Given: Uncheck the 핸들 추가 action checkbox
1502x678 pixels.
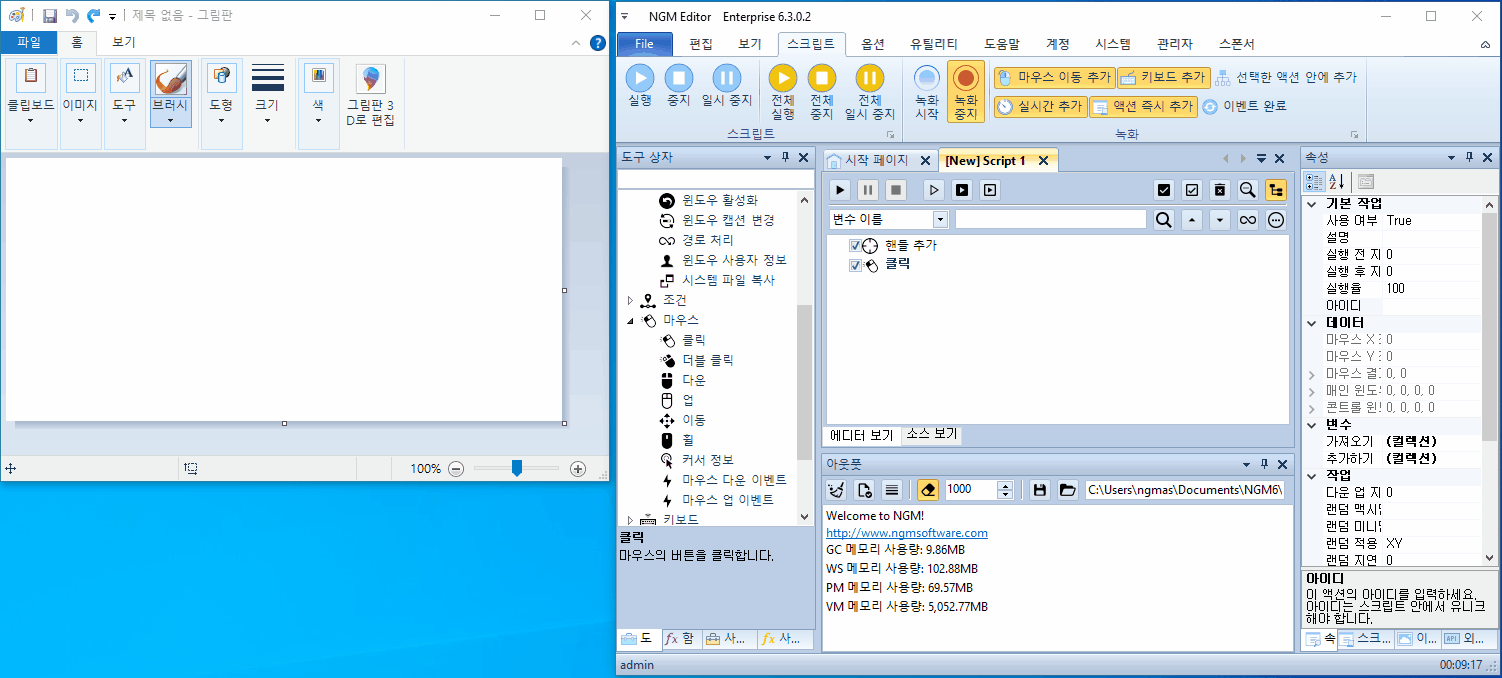Looking at the screenshot, I should tap(855, 246).
